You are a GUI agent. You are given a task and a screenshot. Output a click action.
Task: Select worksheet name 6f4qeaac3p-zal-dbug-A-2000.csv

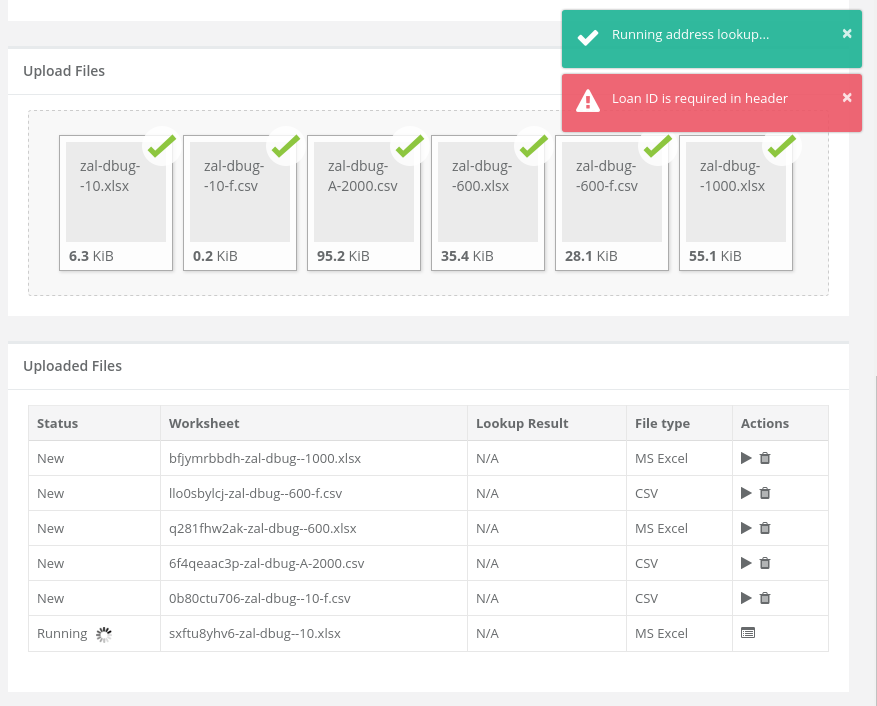[x=266, y=563]
